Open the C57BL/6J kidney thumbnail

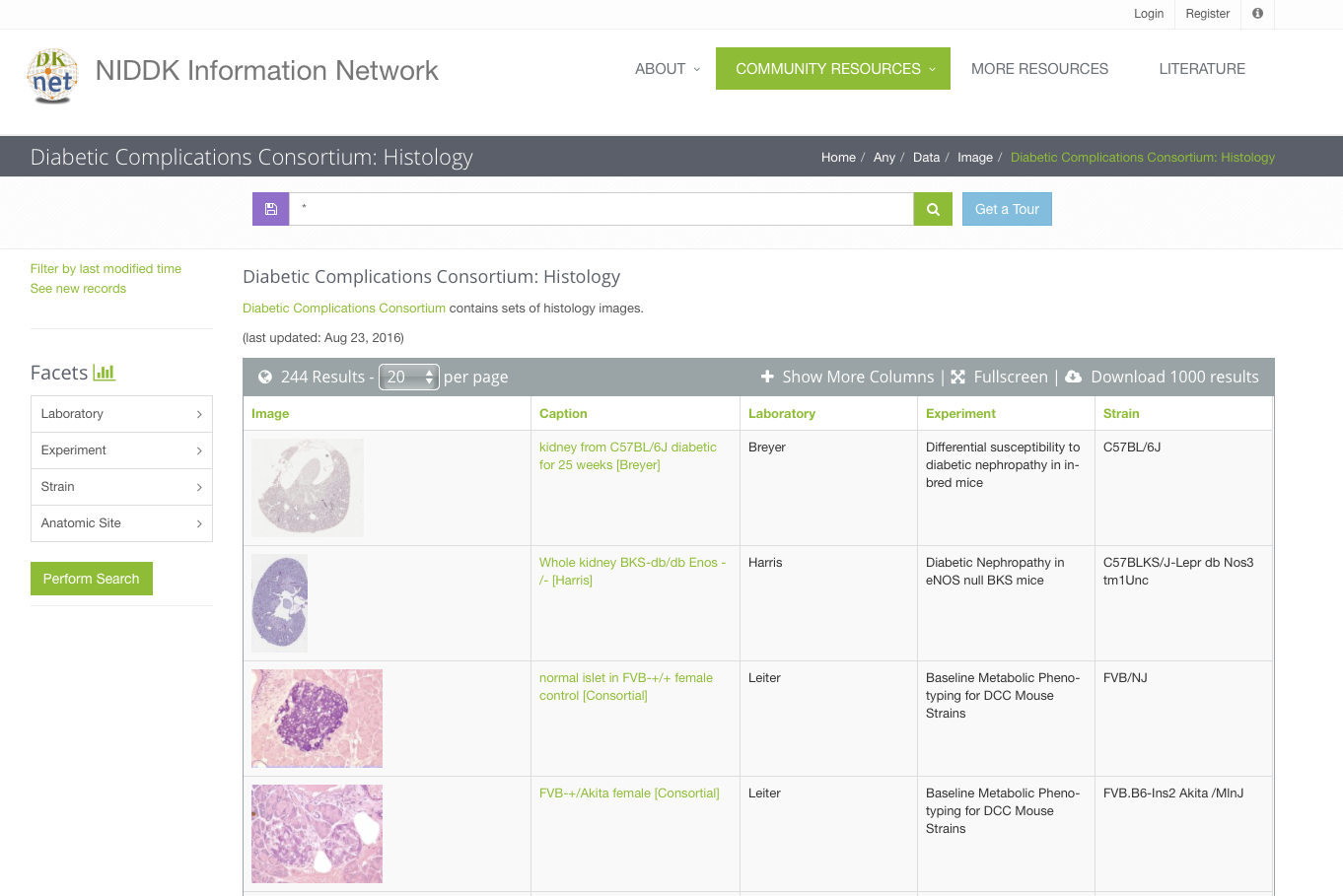(308, 488)
